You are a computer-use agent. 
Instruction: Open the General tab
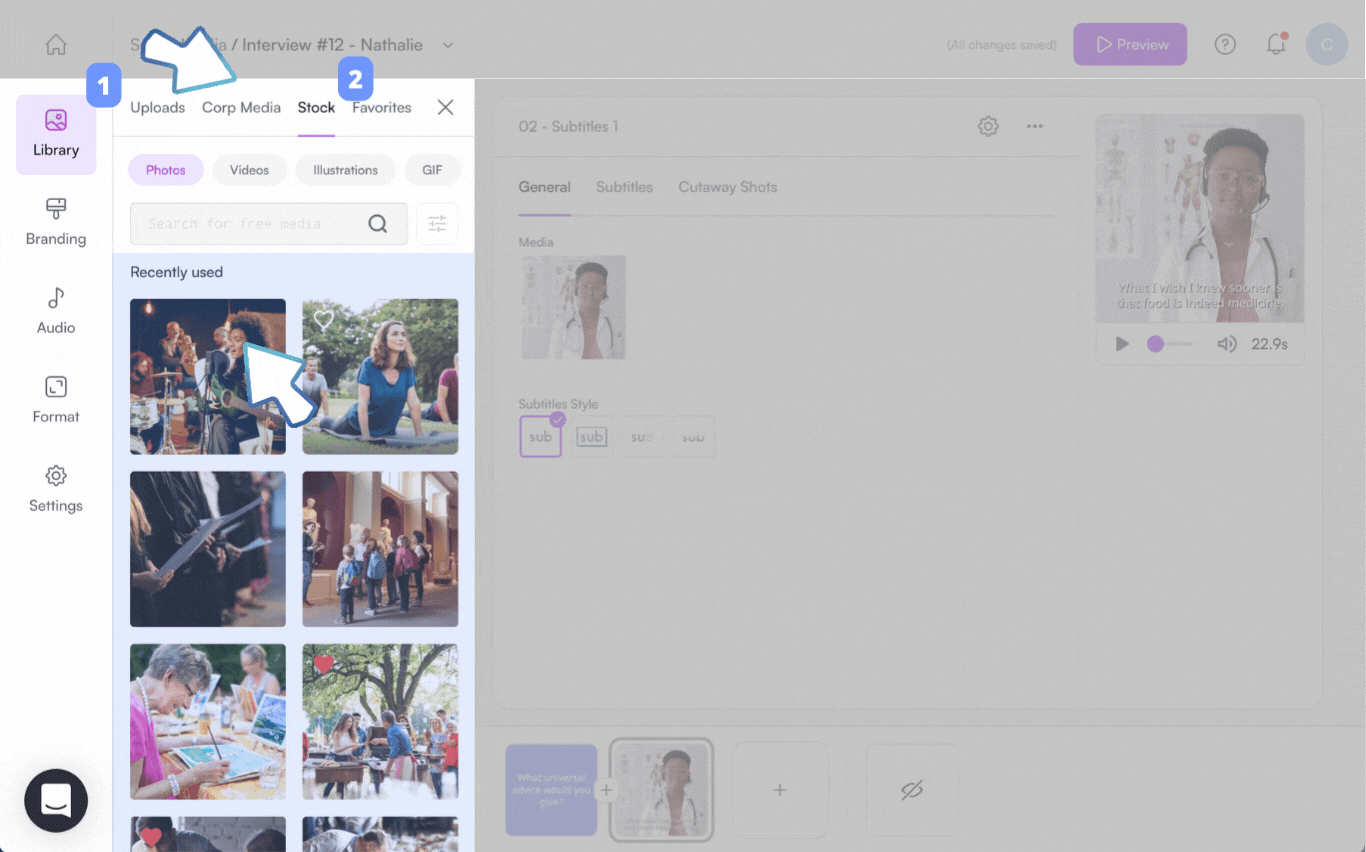(x=545, y=187)
